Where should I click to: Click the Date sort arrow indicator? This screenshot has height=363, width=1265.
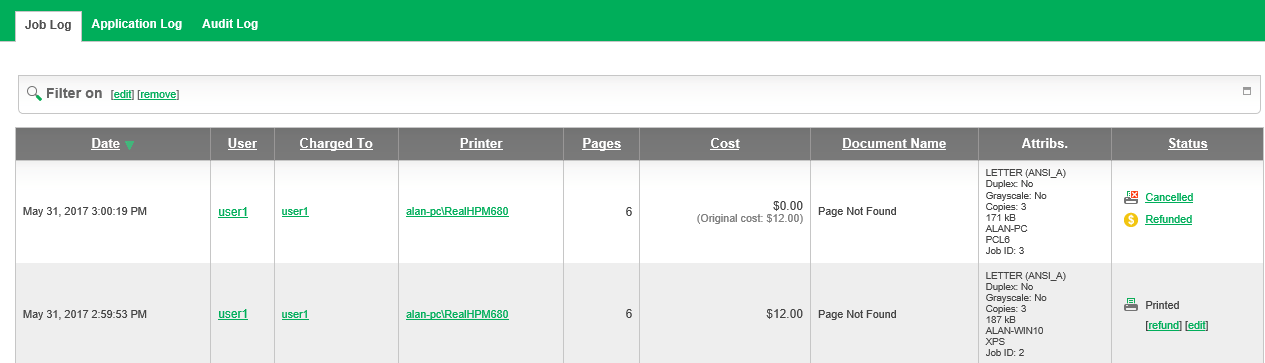pos(129,145)
